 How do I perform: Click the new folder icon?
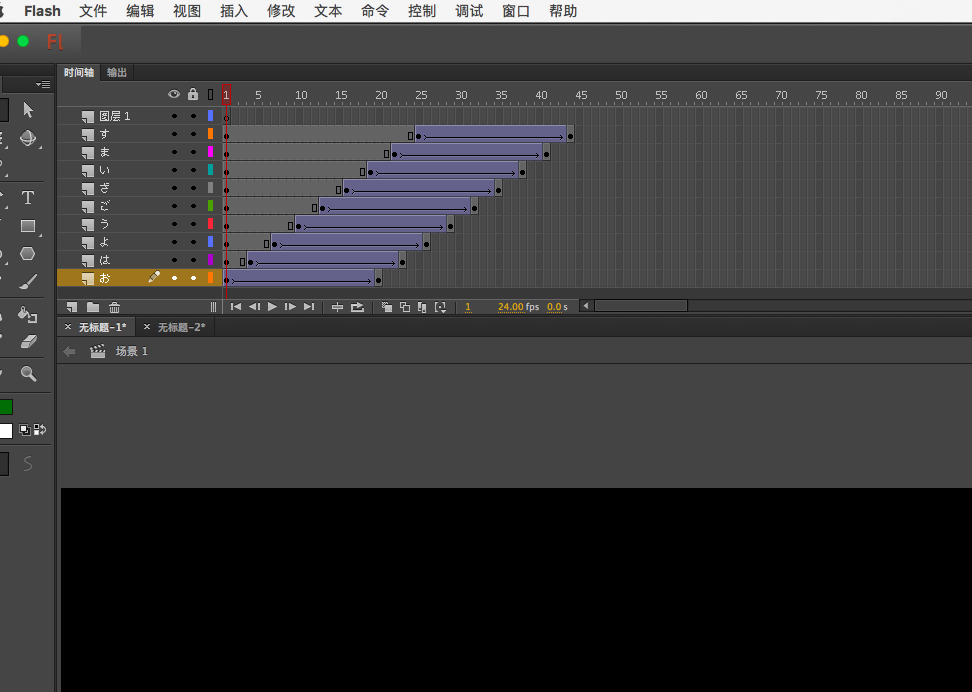[93, 307]
